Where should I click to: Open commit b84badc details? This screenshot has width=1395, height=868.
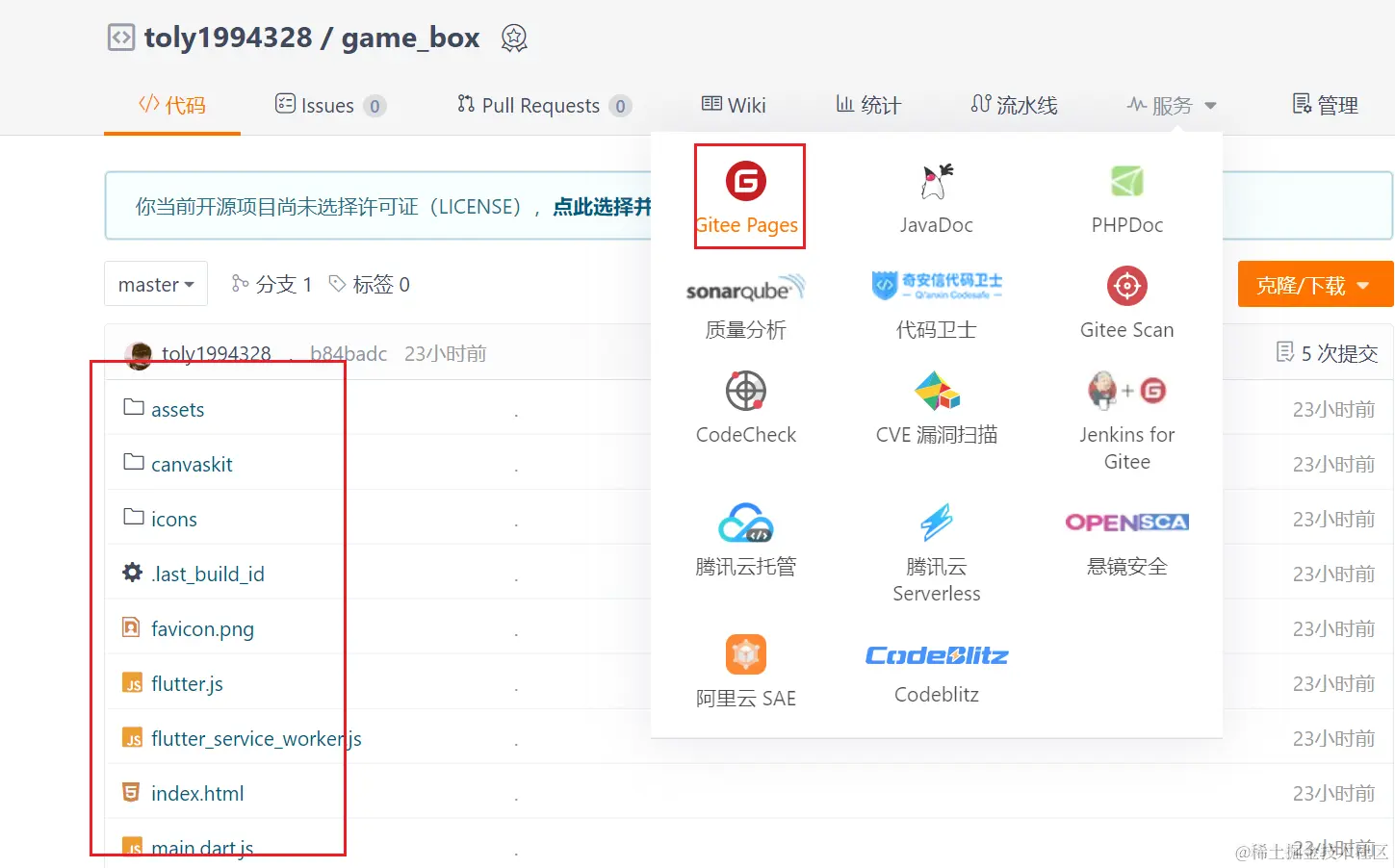click(x=349, y=354)
